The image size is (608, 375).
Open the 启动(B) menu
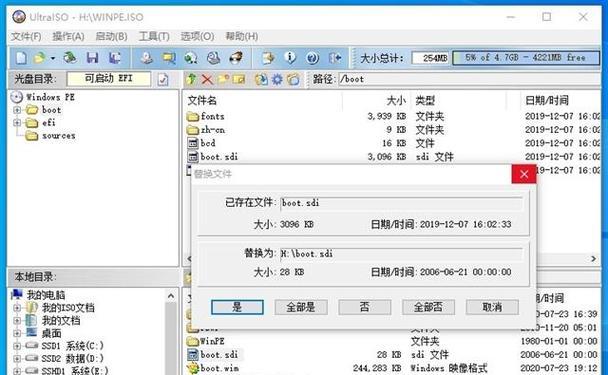point(111,36)
